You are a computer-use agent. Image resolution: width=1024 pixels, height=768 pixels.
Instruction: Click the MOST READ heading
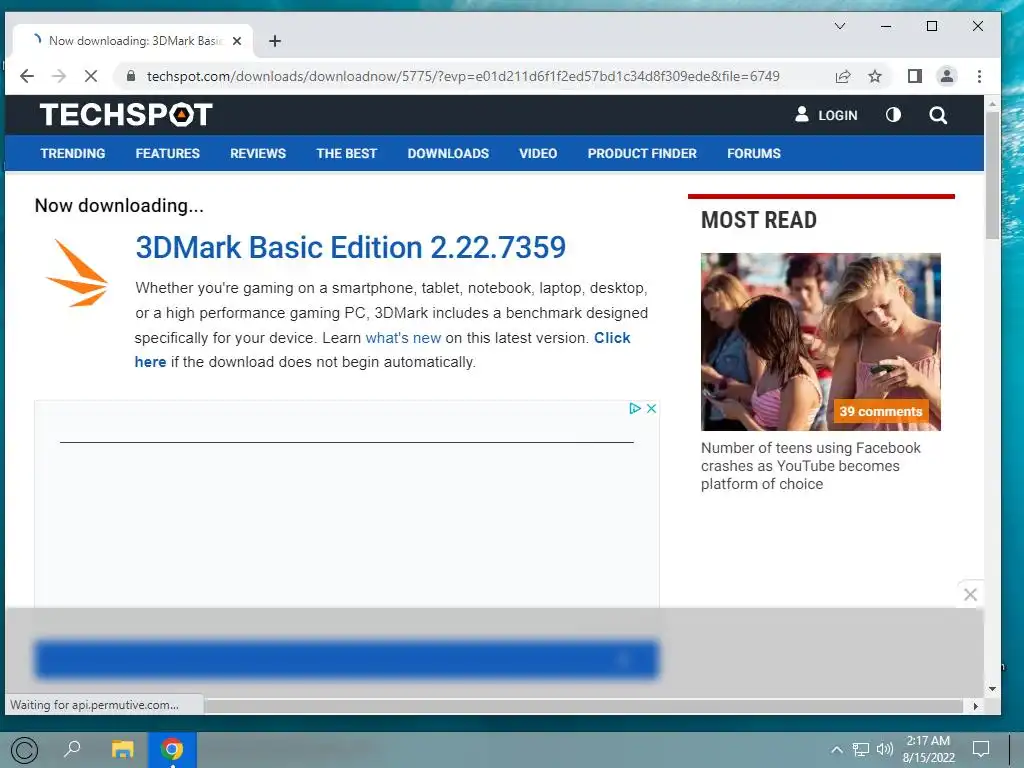759,220
